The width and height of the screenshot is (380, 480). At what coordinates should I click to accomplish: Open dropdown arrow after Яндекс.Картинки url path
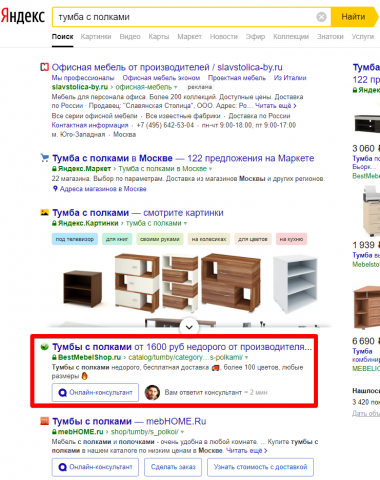(185, 223)
